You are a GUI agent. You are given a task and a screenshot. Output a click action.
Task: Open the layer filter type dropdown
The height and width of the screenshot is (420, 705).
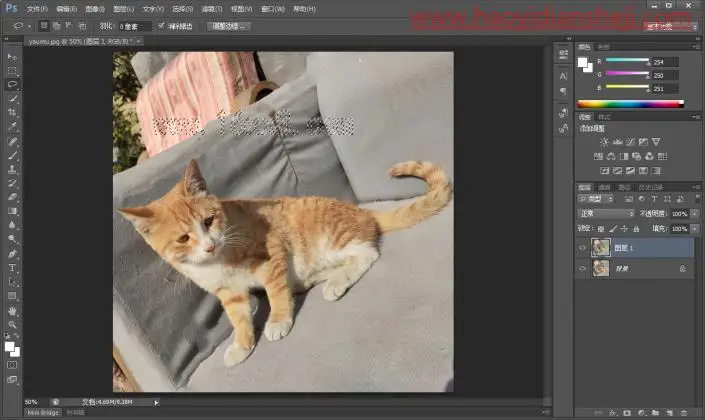click(596, 199)
